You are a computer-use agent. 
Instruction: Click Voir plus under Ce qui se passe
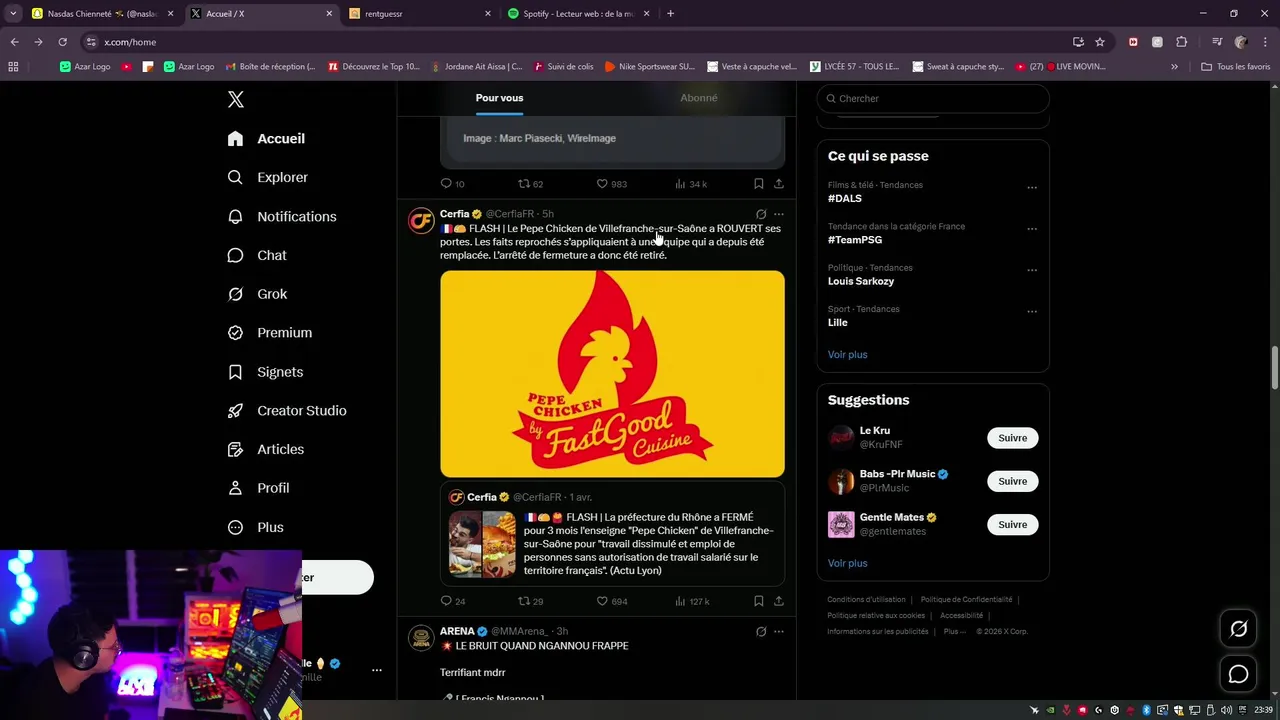[x=847, y=355]
